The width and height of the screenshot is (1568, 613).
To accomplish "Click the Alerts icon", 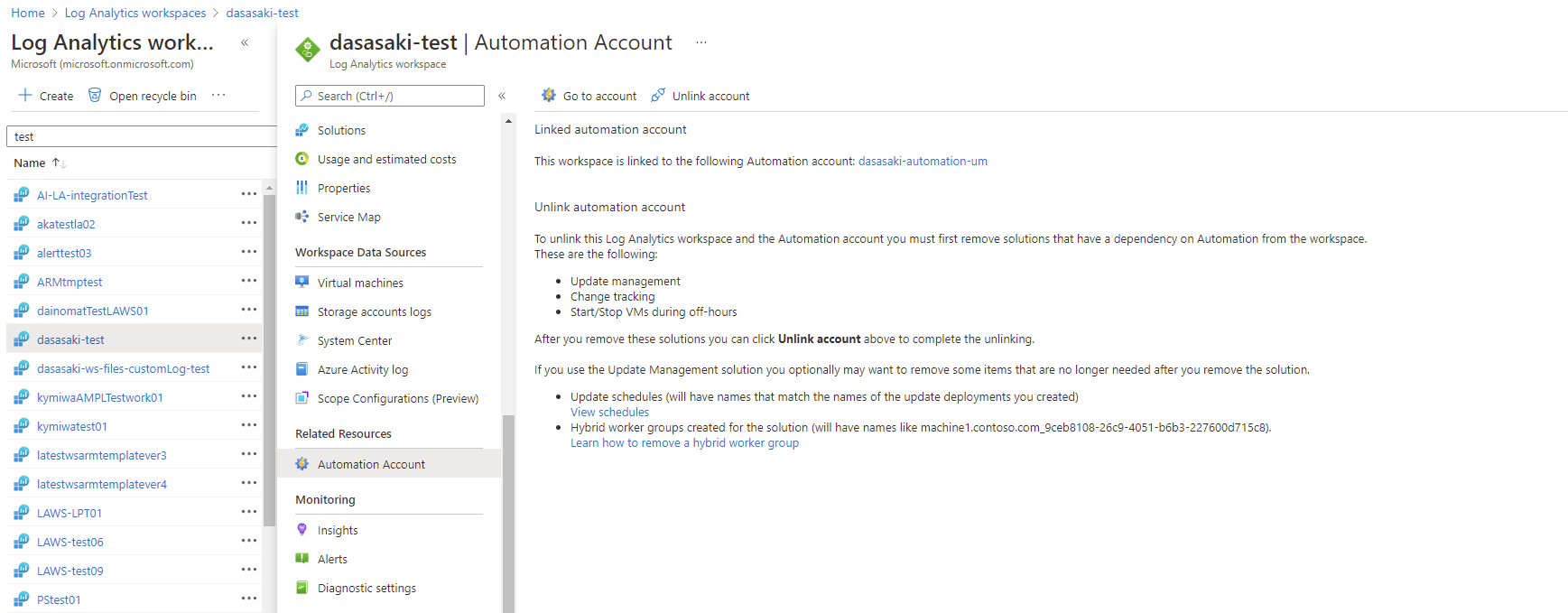I will click(302, 559).
